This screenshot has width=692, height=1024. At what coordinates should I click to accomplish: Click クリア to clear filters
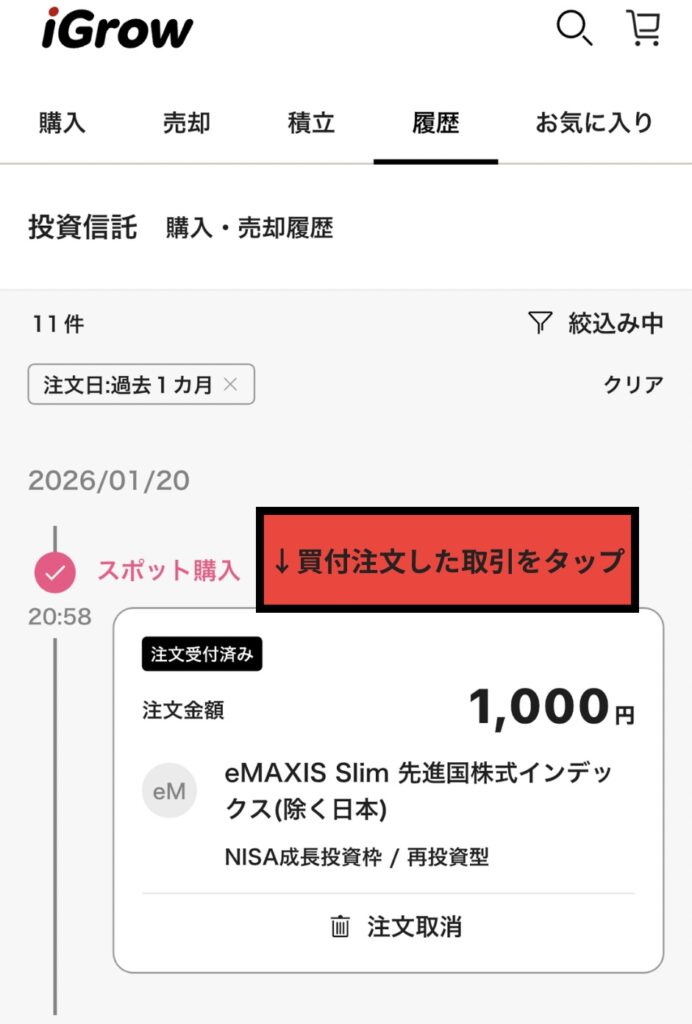[633, 385]
